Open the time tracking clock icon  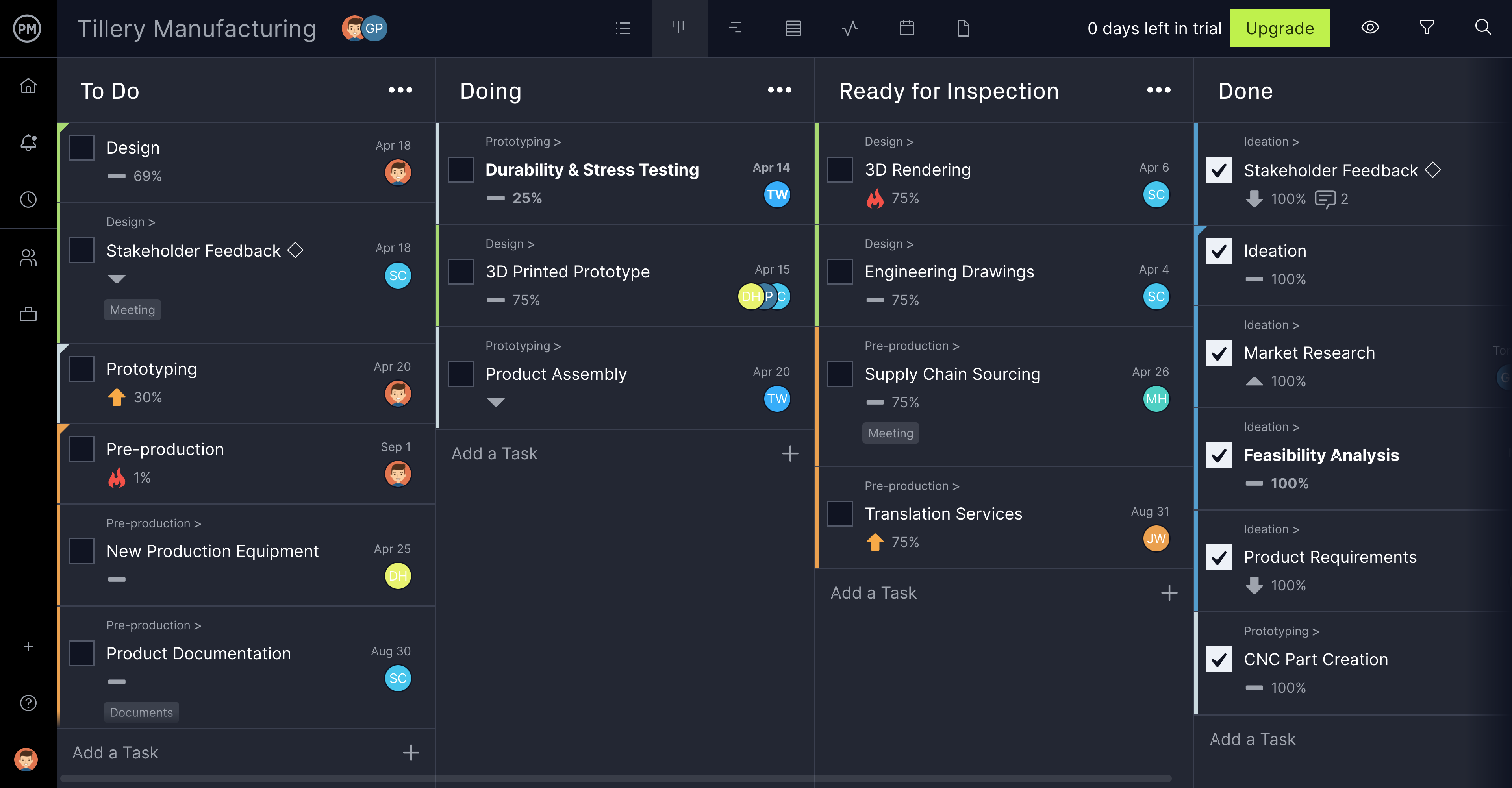click(x=28, y=200)
